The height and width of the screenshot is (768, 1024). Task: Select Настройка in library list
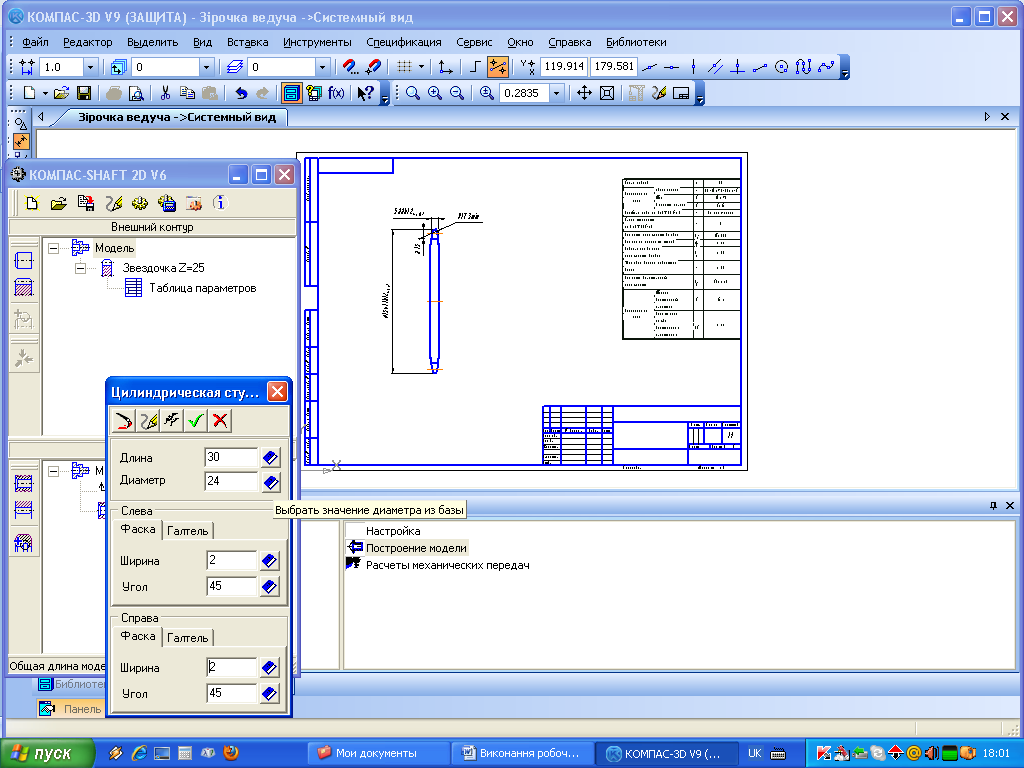coord(393,531)
